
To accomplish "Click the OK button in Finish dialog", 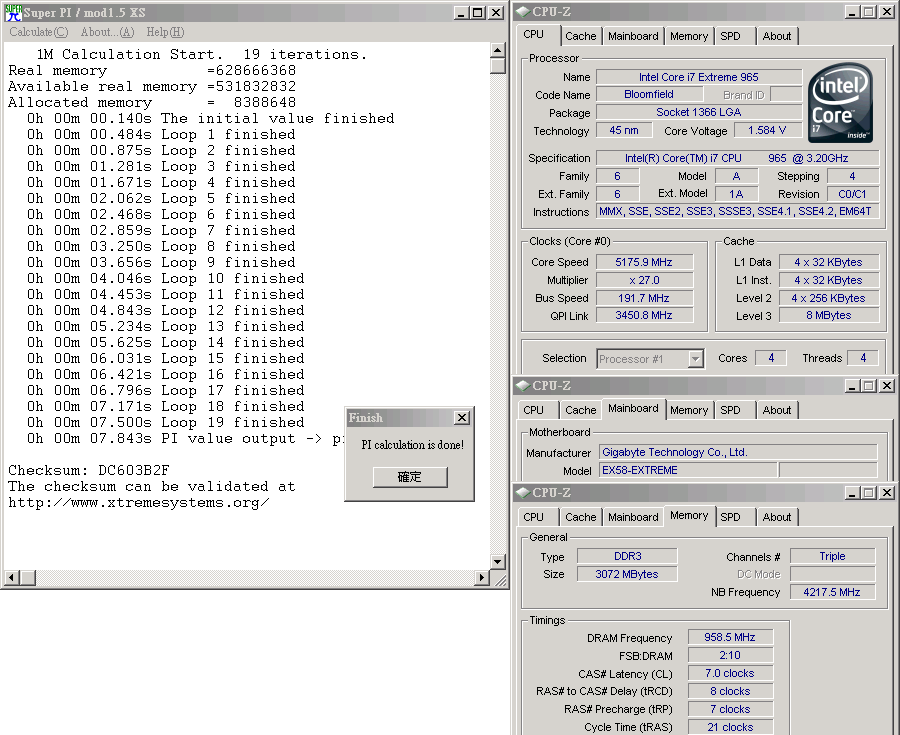I will [410, 477].
